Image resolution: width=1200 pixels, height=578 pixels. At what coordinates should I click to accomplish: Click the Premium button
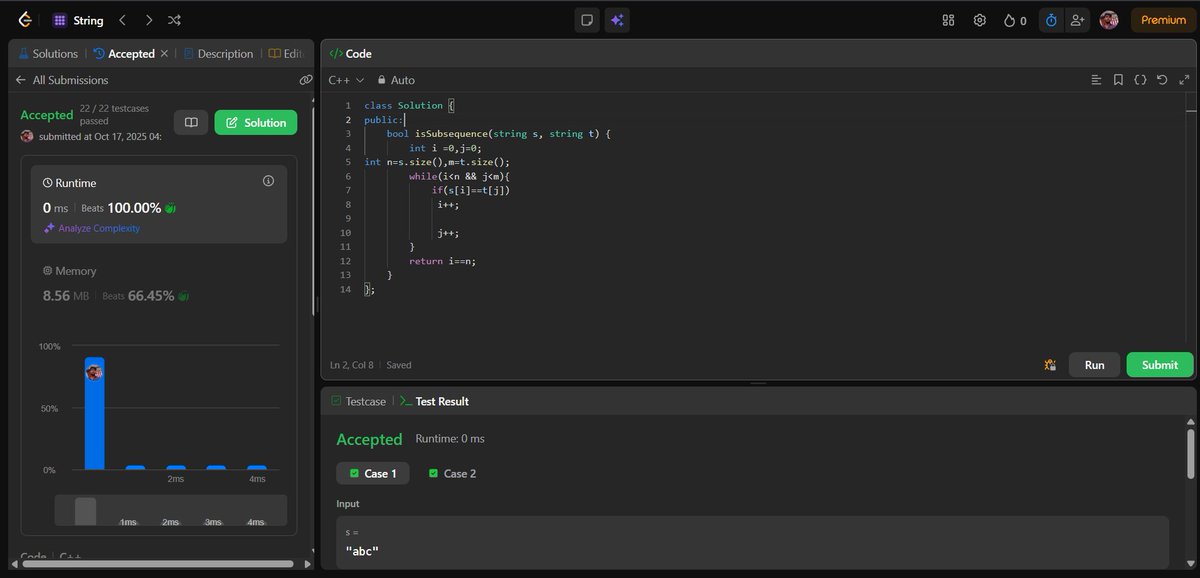(x=1163, y=20)
